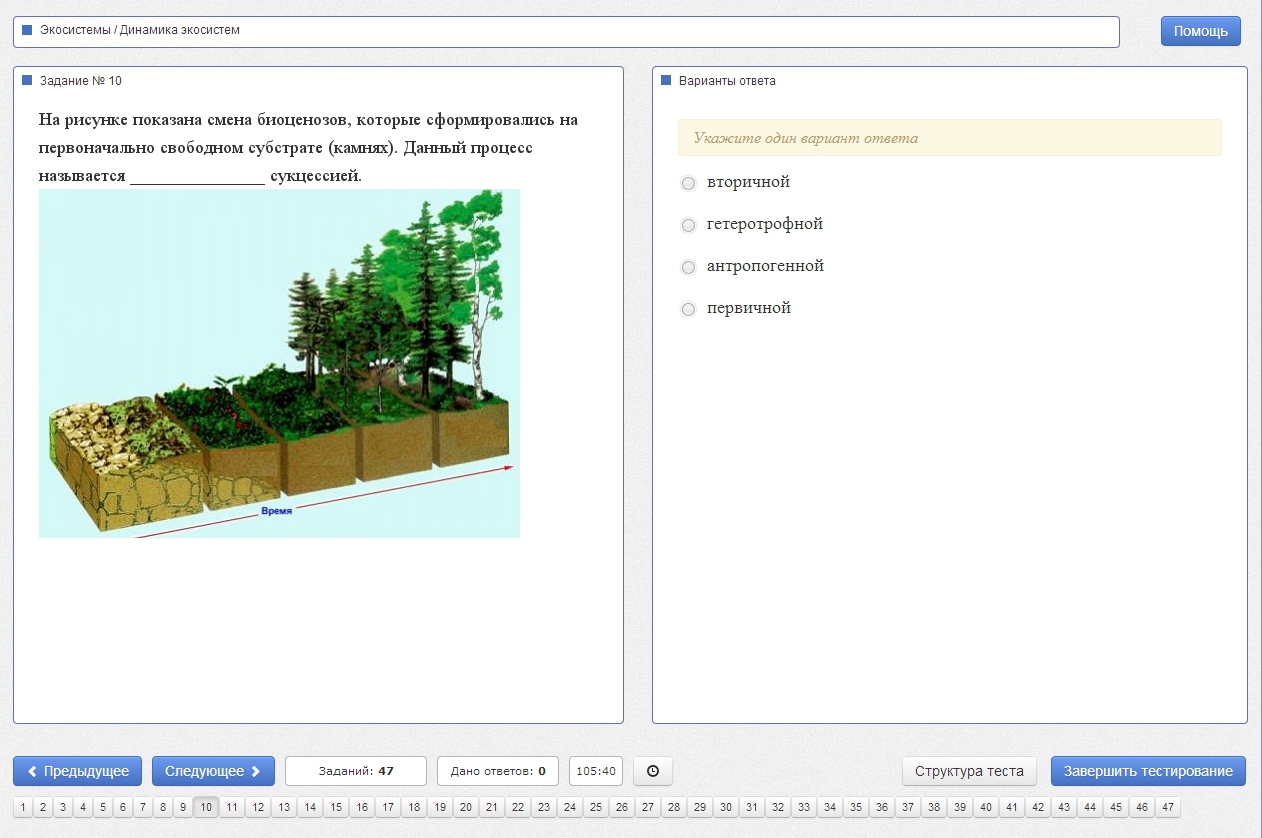
Task: Click the 'Заданий: 47' counter box
Action: tap(356, 771)
